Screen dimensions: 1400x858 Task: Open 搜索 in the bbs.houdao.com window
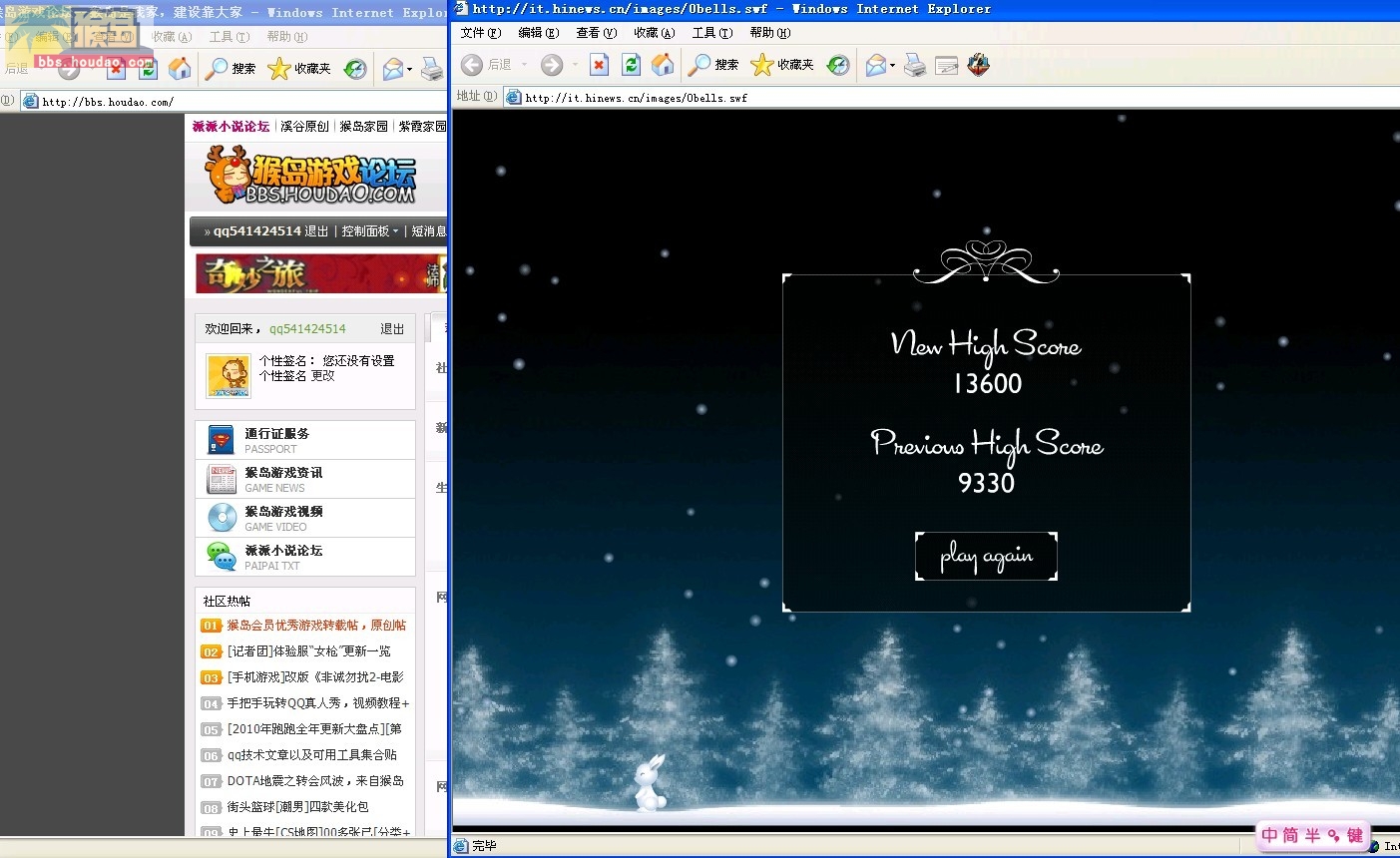pos(231,69)
